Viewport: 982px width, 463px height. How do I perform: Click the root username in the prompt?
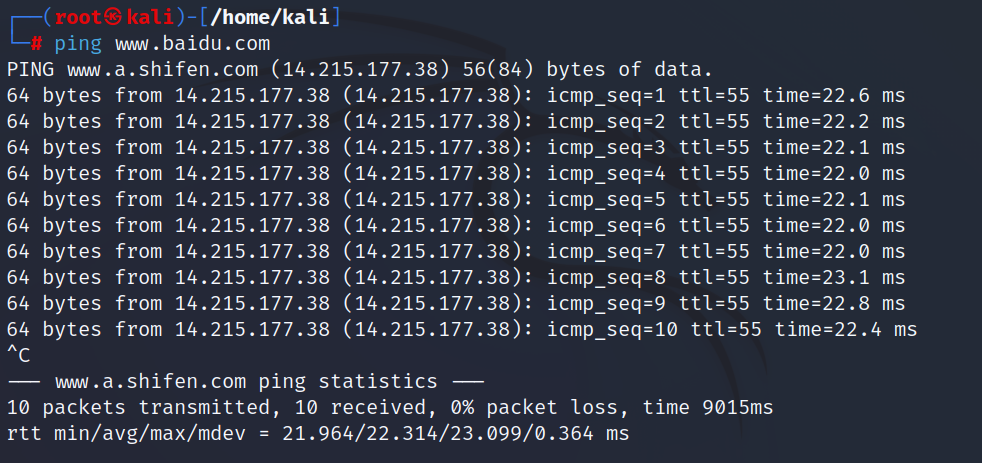point(78,17)
